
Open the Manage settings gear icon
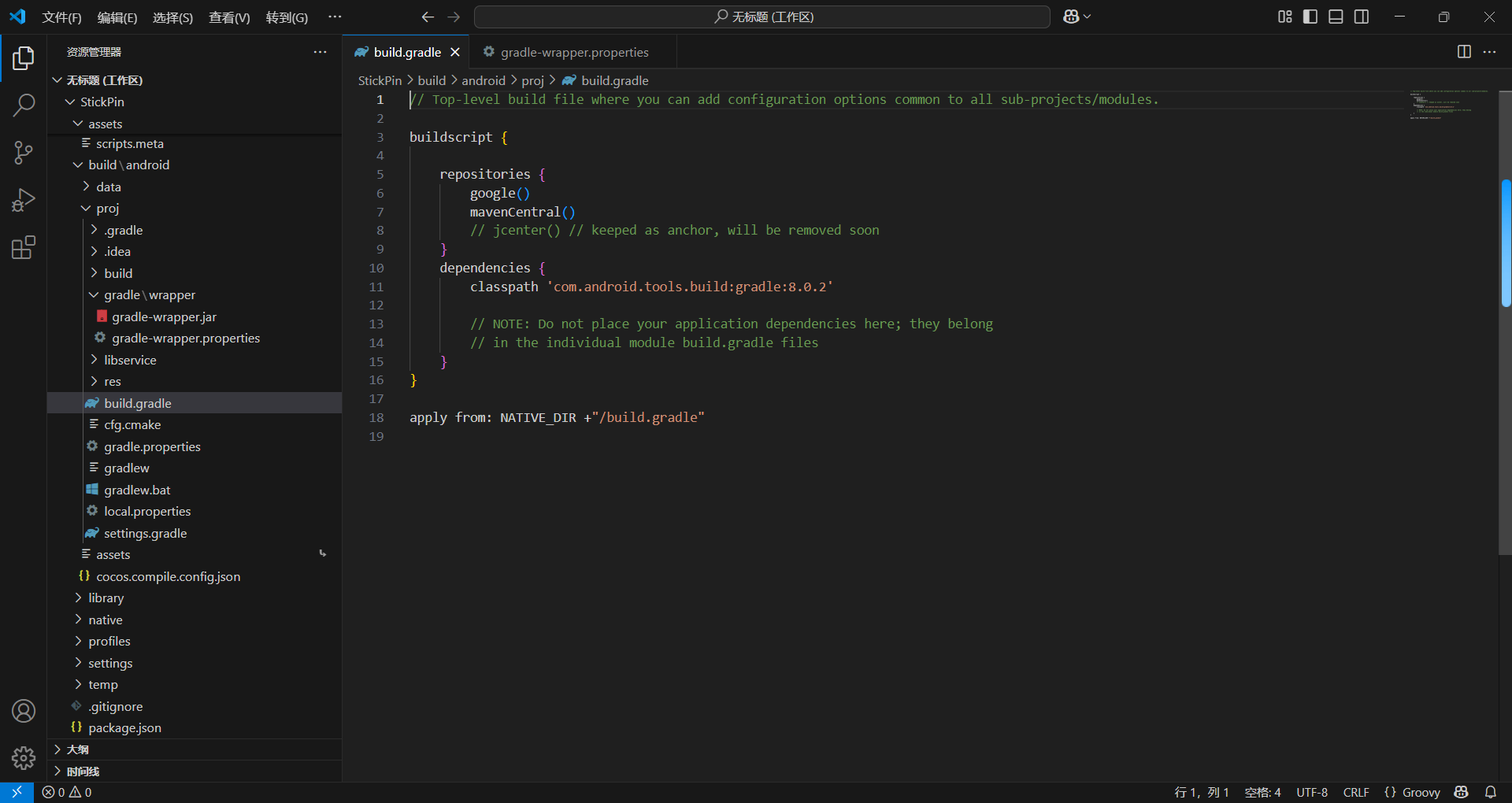24,758
